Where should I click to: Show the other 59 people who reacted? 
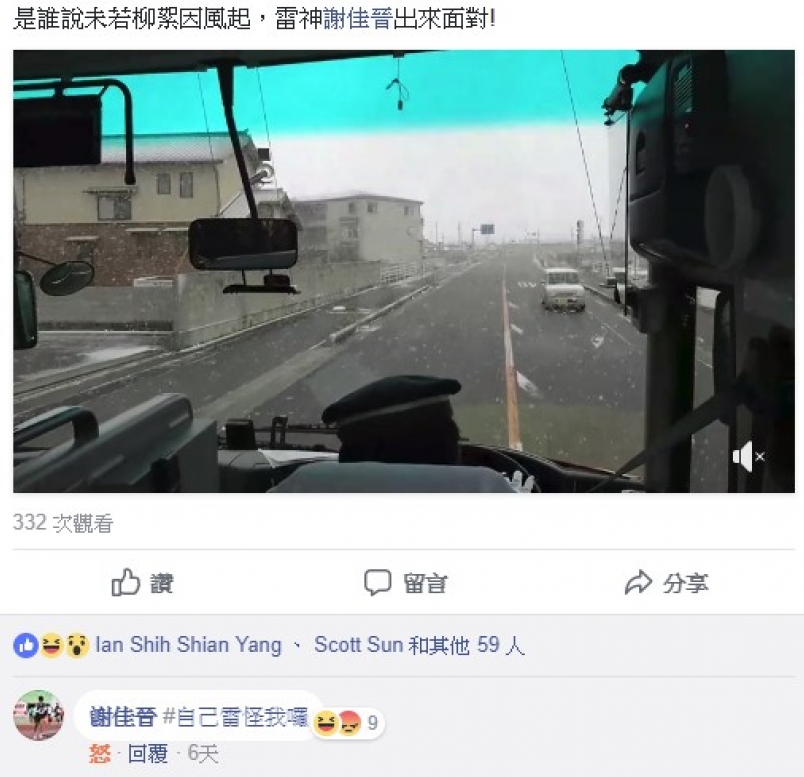click(x=466, y=645)
